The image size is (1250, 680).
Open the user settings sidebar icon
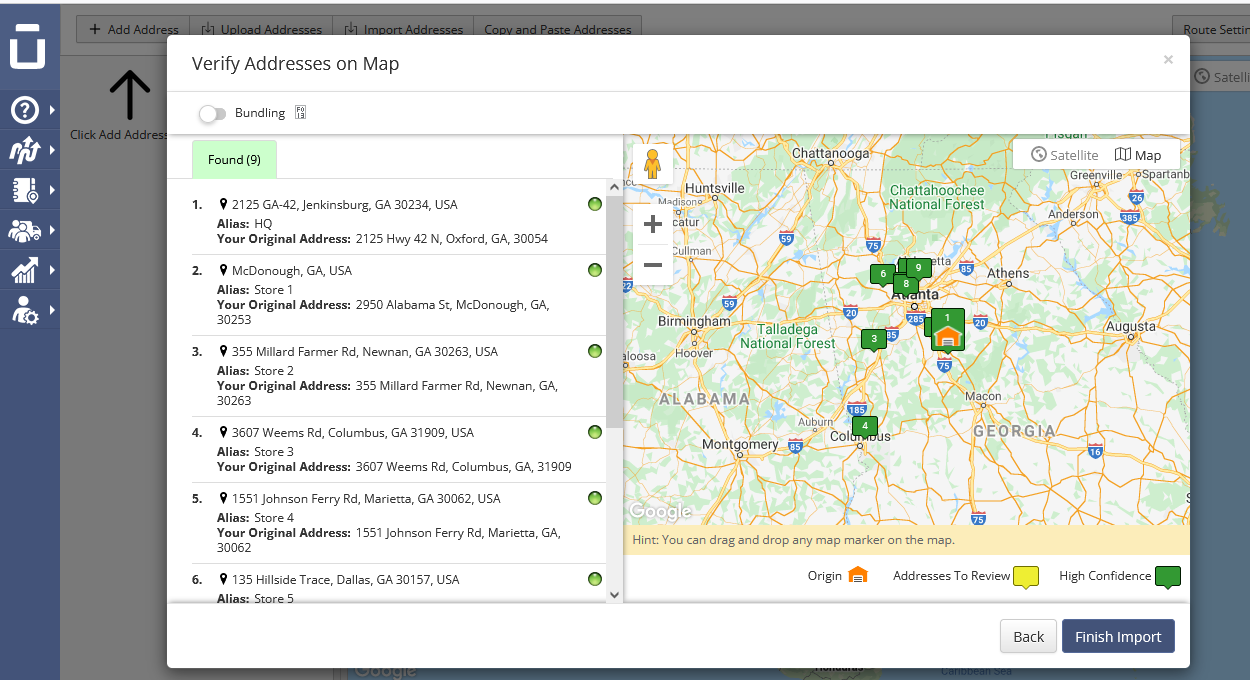(24, 310)
